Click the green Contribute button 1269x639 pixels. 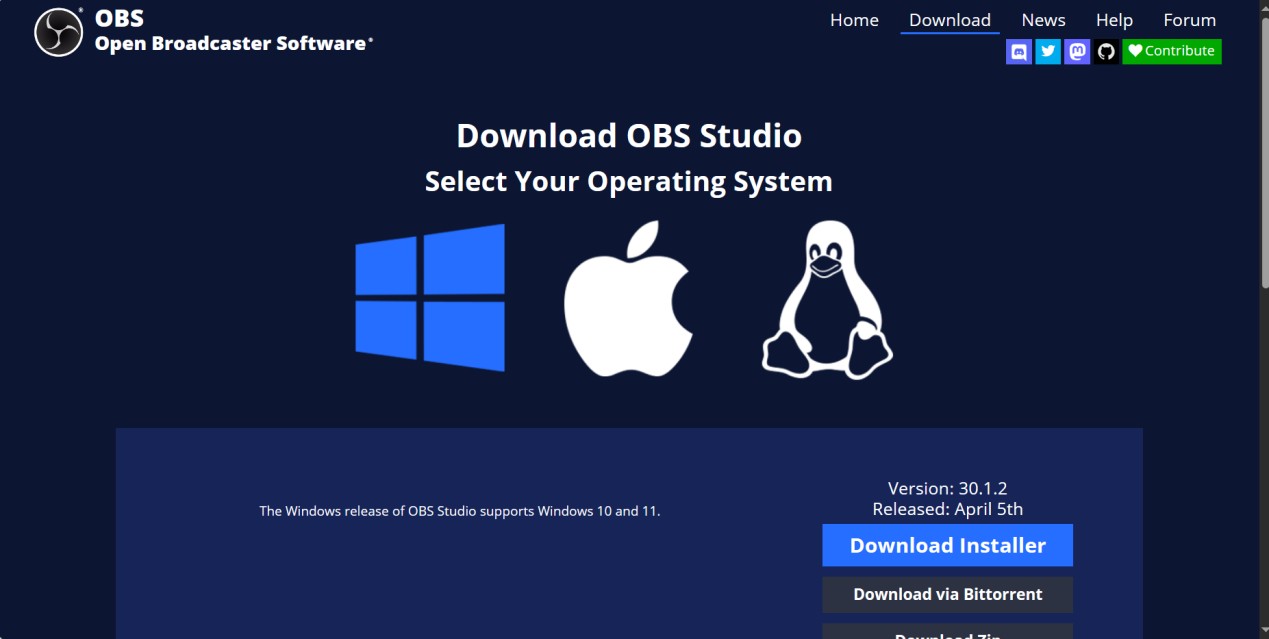[1172, 51]
